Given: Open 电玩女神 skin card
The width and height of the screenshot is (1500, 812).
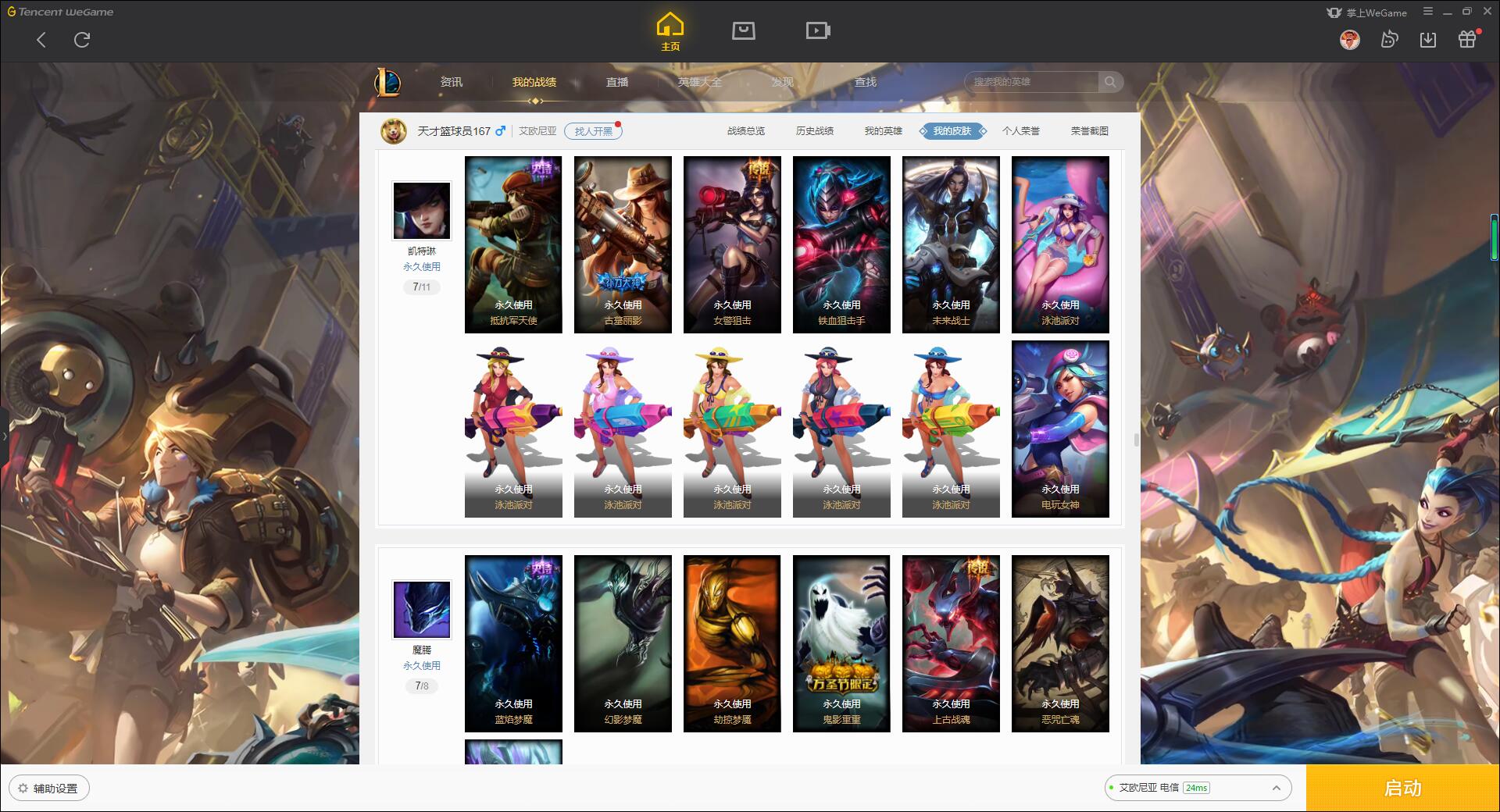Looking at the screenshot, I should [1060, 429].
